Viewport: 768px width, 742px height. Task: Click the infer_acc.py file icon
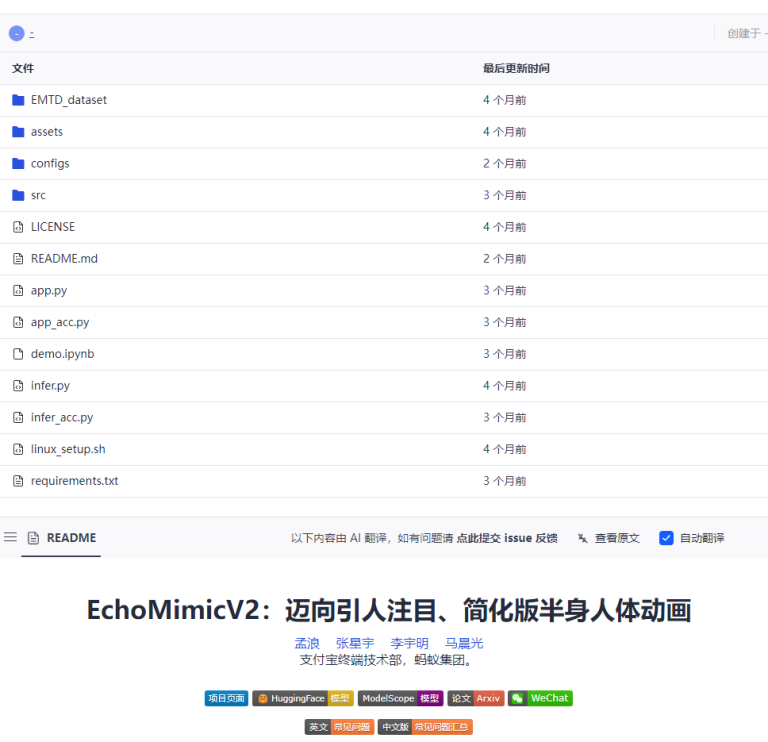[18, 417]
